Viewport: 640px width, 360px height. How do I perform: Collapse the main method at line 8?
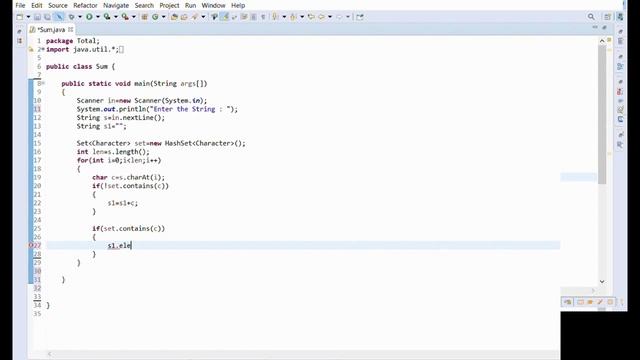[x=43, y=83]
